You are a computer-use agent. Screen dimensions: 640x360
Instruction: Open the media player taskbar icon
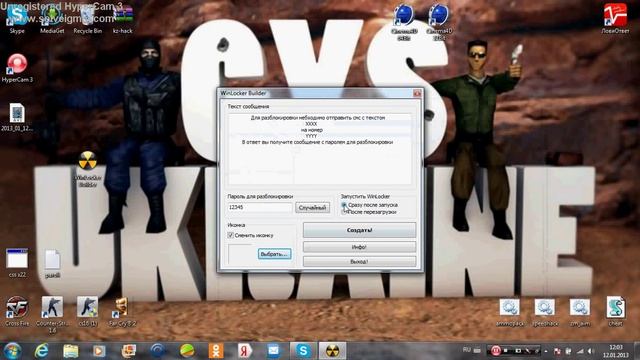click(x=99, y=351)
